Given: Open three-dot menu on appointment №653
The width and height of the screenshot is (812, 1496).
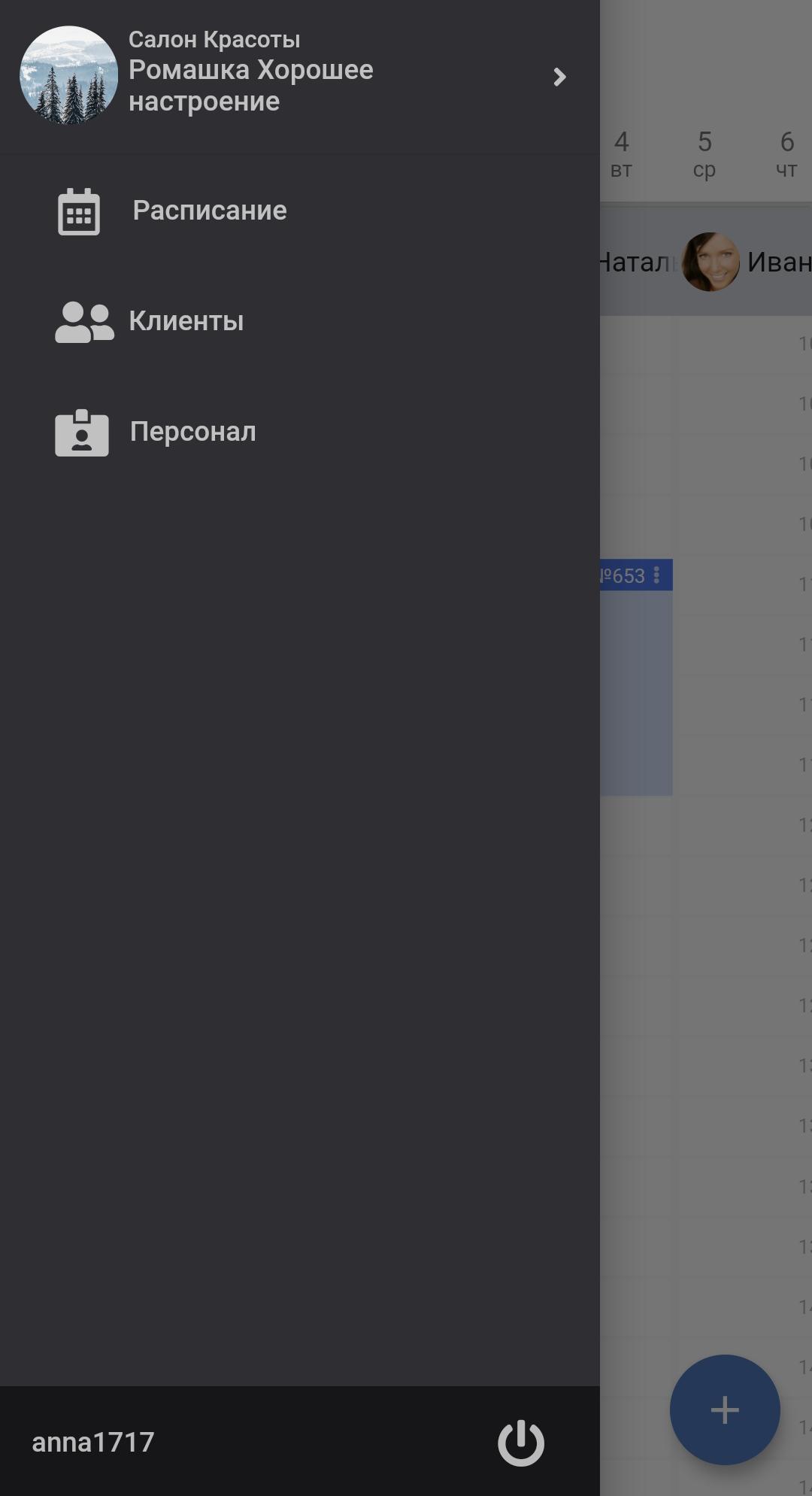Looking at the screenshot, I should pyautogui.click(x=656, y=575).
